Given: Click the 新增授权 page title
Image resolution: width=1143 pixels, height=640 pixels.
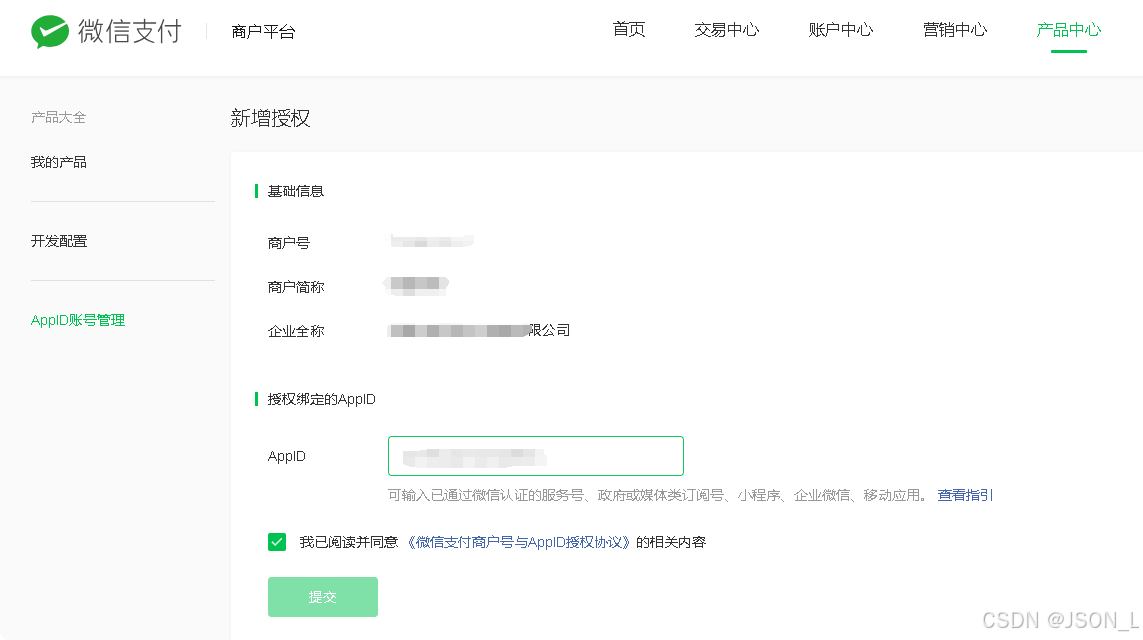Looking at the screenshot, I should click(270, 118).
